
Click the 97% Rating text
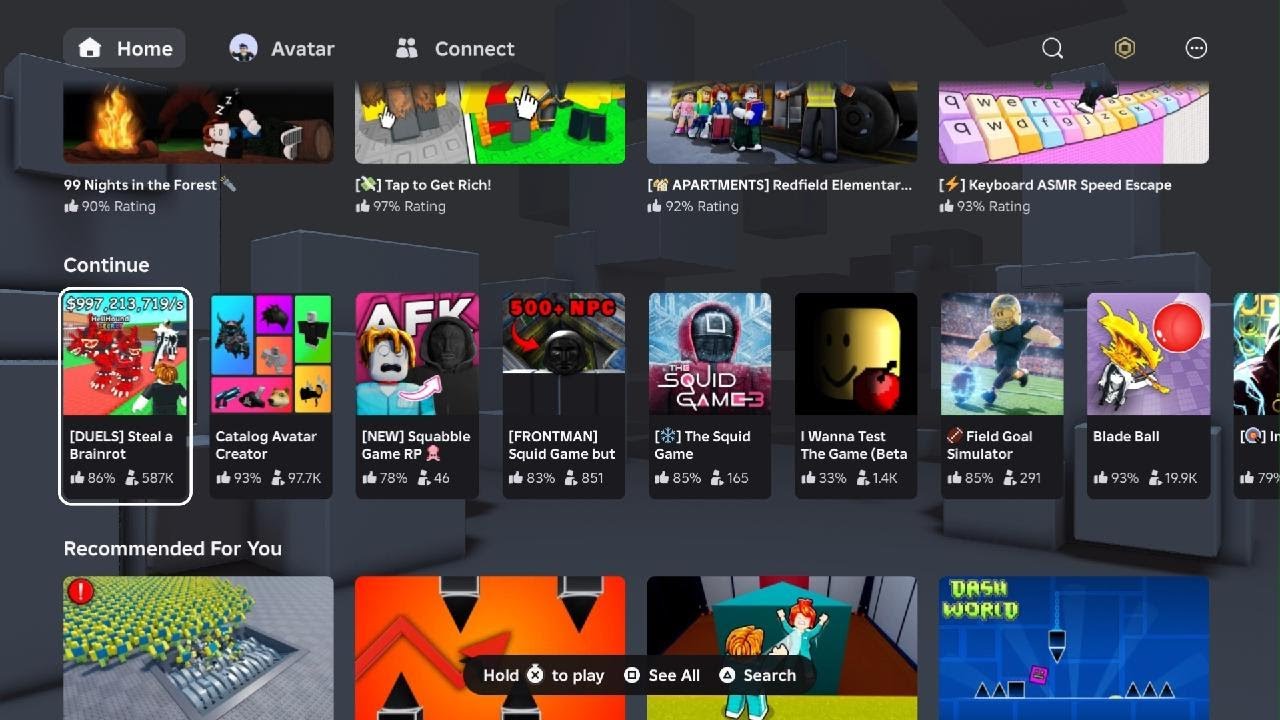pyautogui.click(x=409, y=206)
